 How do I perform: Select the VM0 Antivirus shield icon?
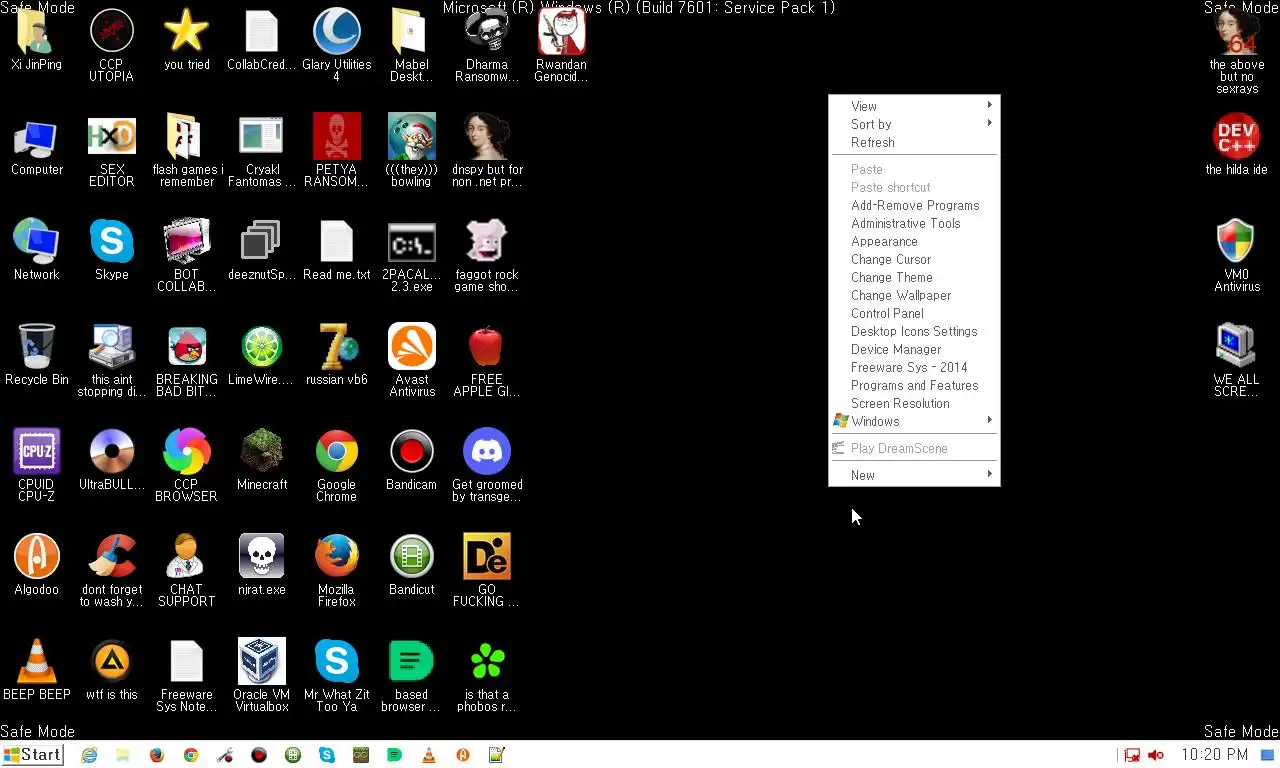(1236, 255)
